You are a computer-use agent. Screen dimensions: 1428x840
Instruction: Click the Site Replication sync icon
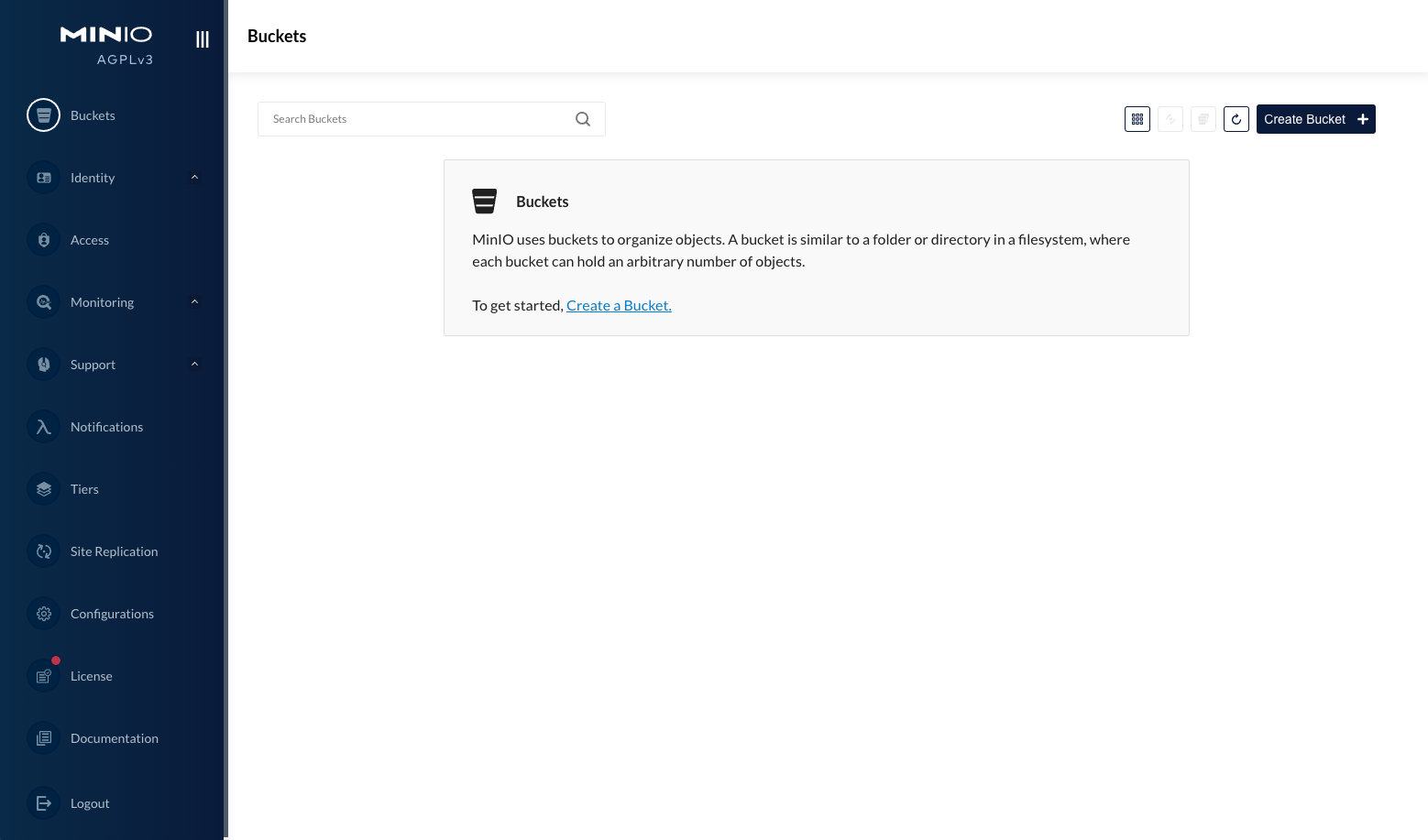click(x=43, y=551)
